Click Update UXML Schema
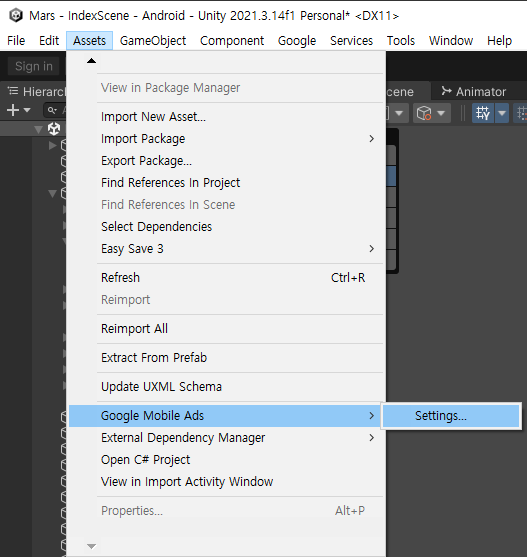The image size is (527, 557). (226, 387)
